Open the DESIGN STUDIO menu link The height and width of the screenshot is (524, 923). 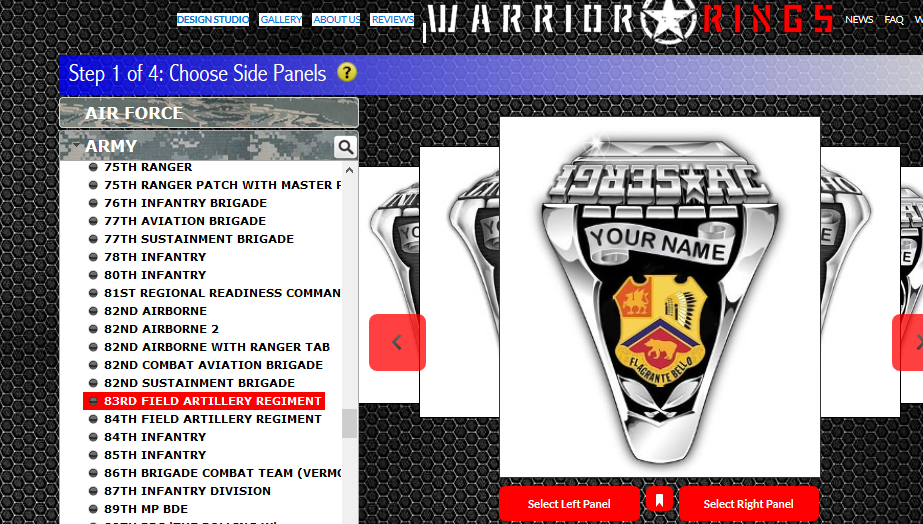click(213, 19)
